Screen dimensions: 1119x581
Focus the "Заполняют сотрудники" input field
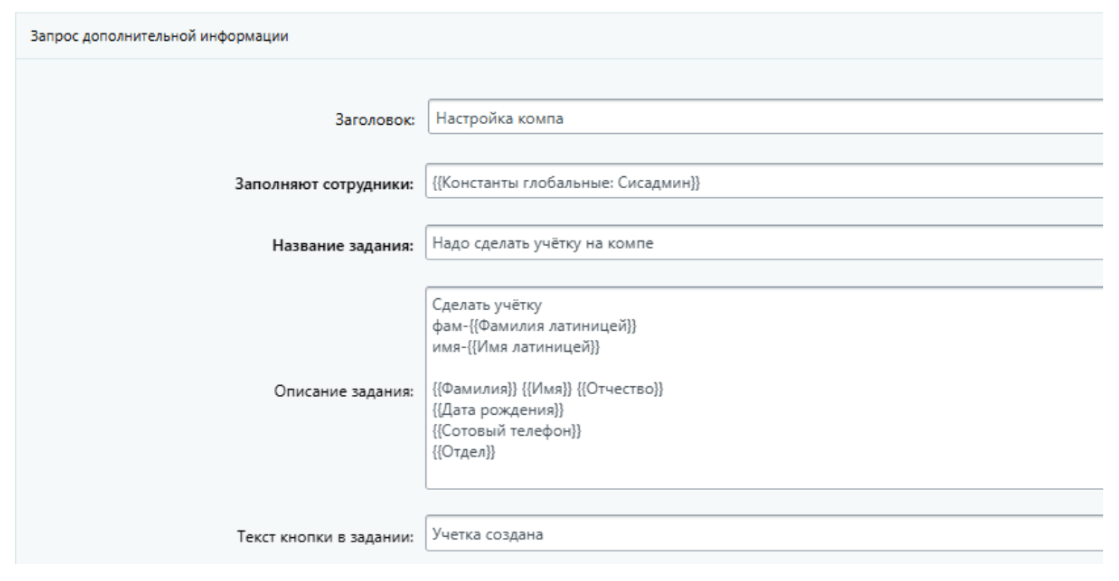[760, 184]
